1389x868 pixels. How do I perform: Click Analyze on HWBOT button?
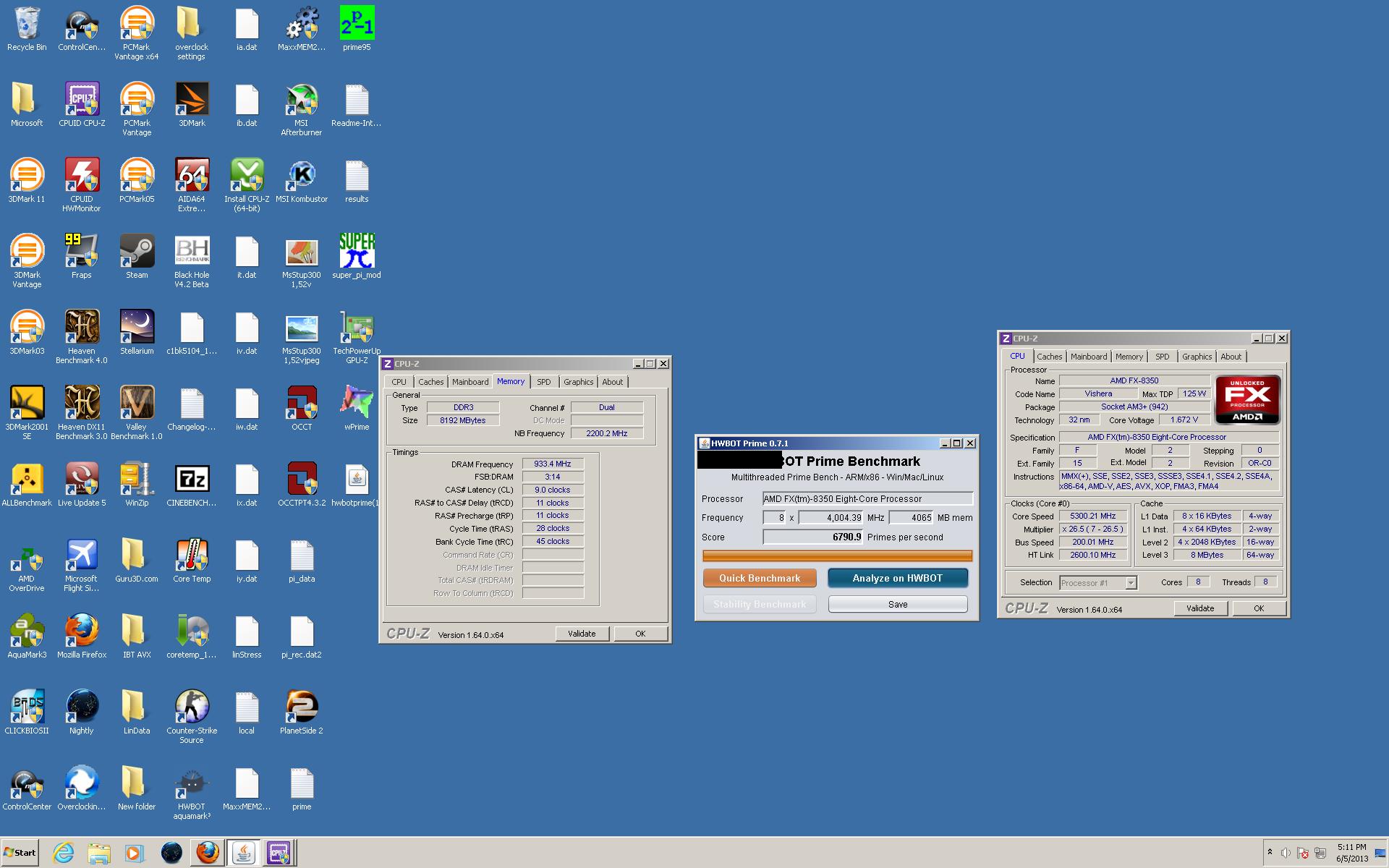(x=898, y=578)
